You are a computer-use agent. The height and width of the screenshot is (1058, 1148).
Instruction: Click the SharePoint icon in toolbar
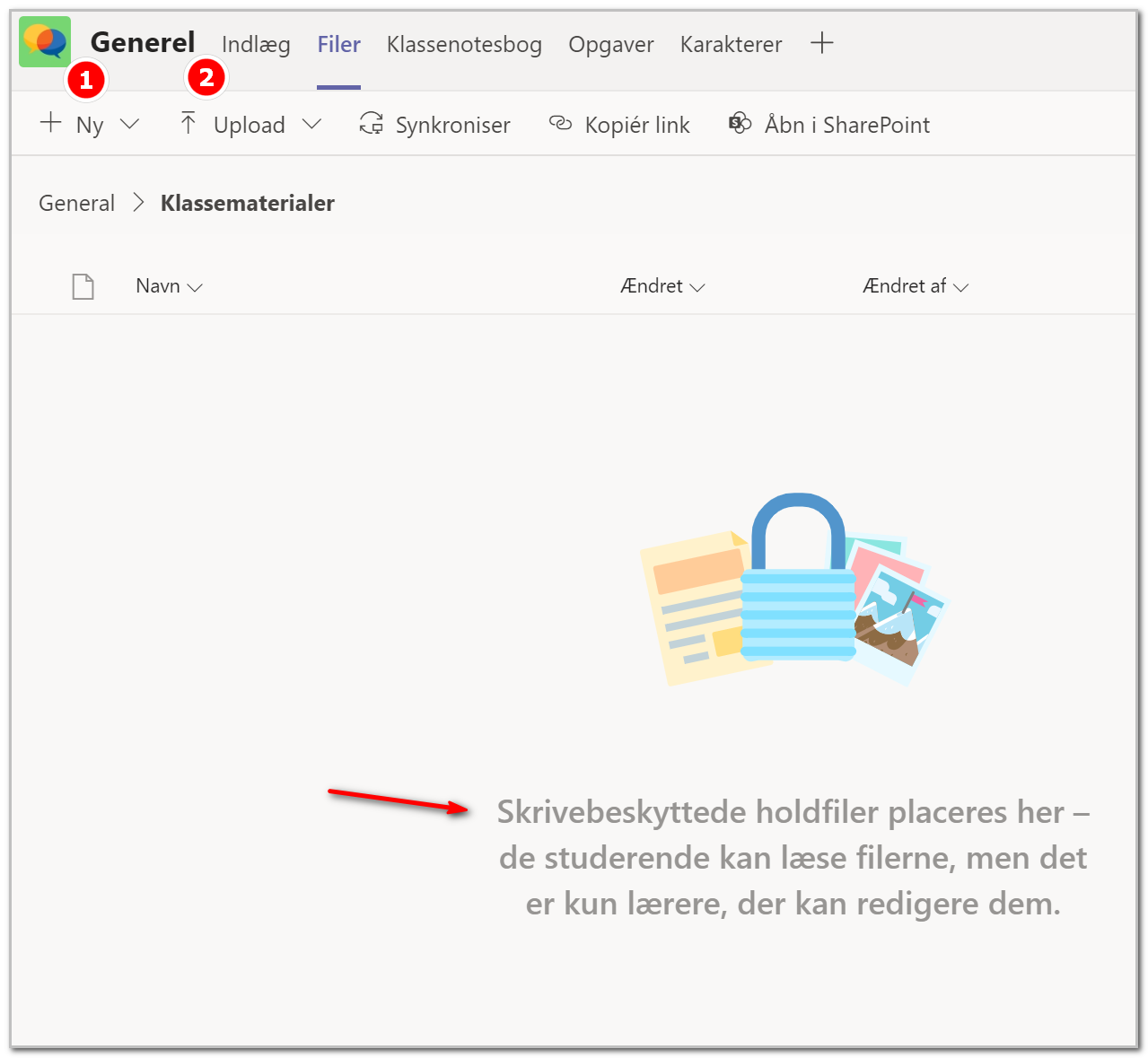pos(740,123)
